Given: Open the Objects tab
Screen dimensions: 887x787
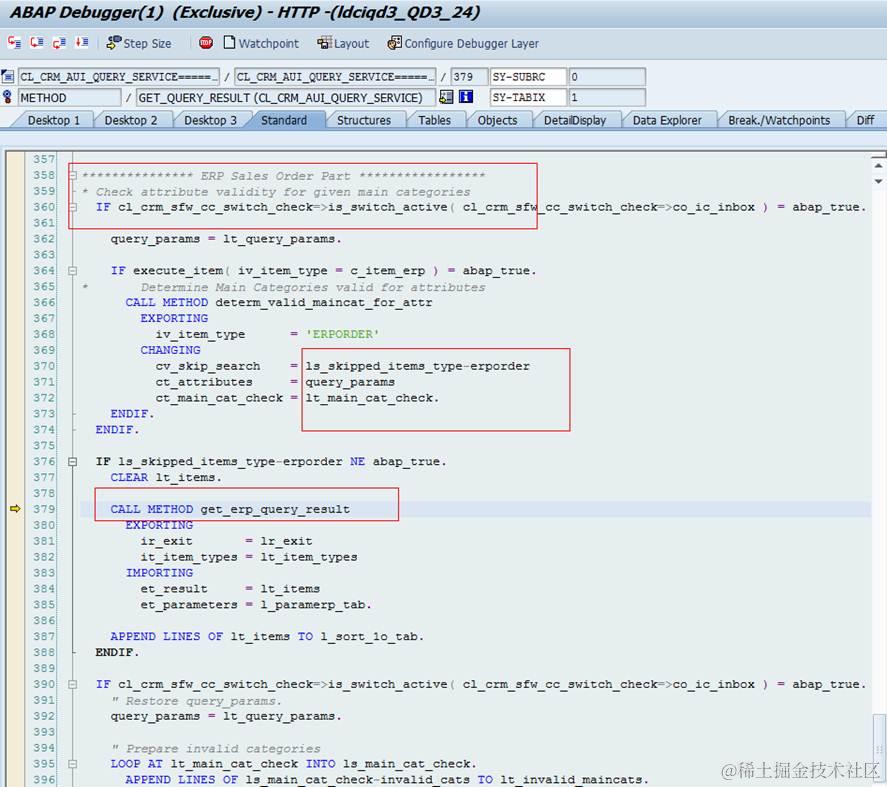Looking at the screenshot, I should point(497,120).
